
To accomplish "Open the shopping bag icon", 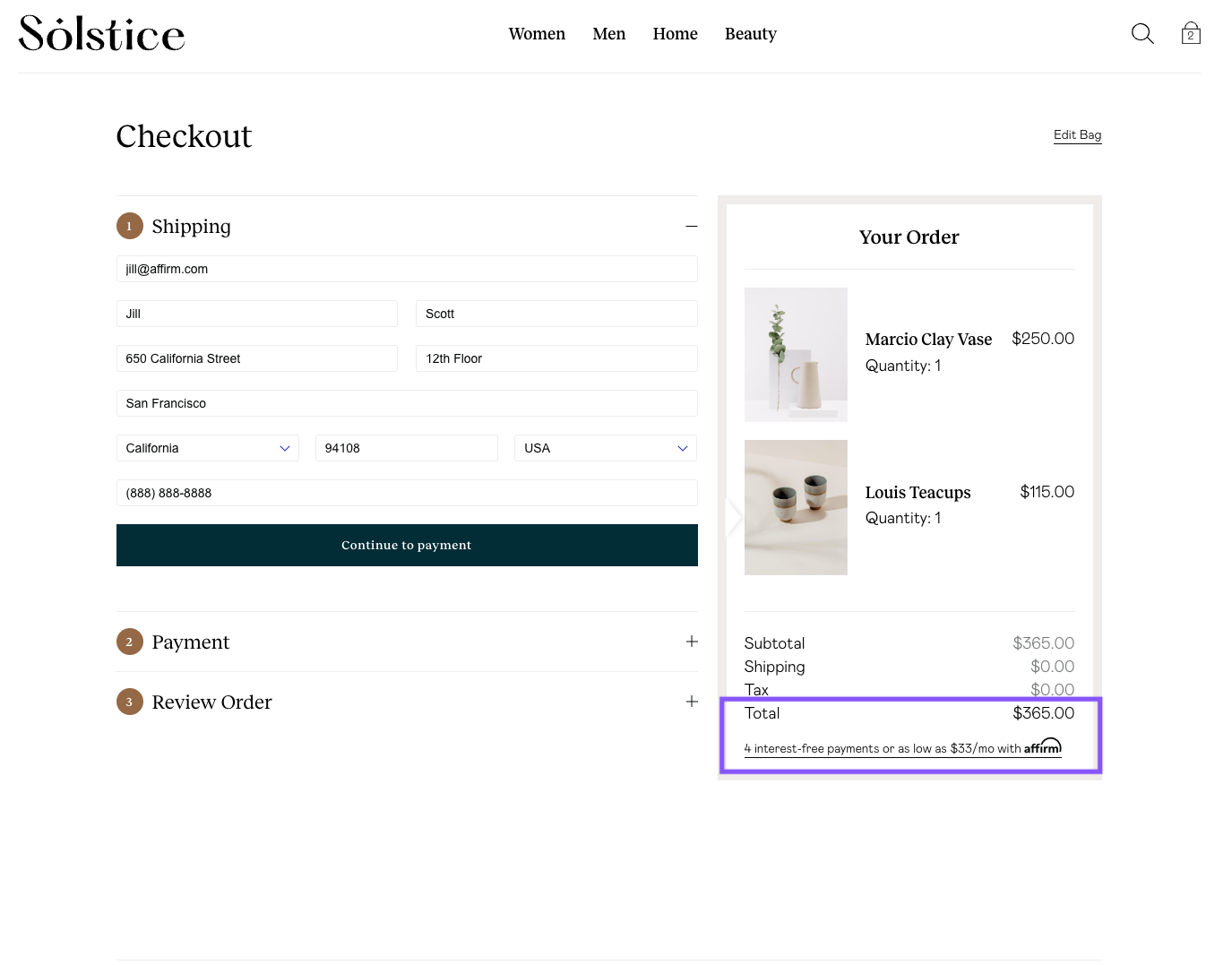I will click(1191, 34).
